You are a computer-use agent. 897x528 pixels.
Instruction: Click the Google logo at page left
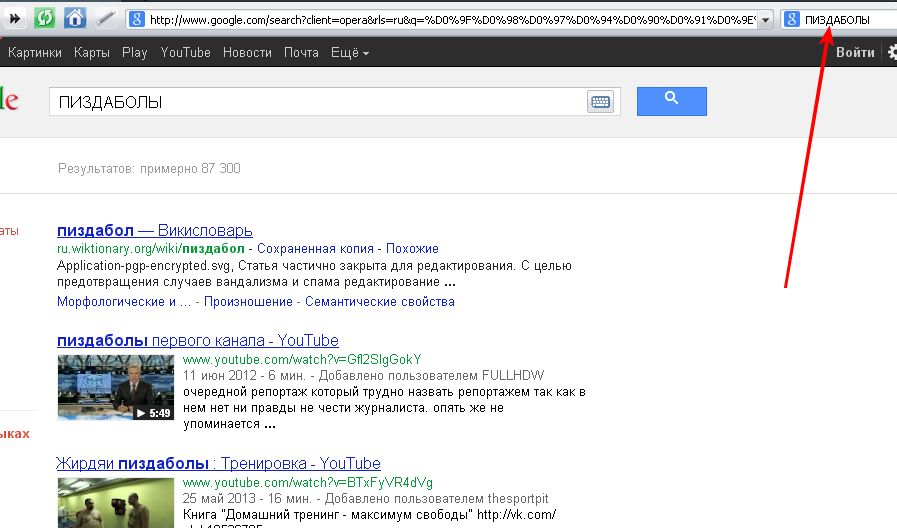pos(9,100)
